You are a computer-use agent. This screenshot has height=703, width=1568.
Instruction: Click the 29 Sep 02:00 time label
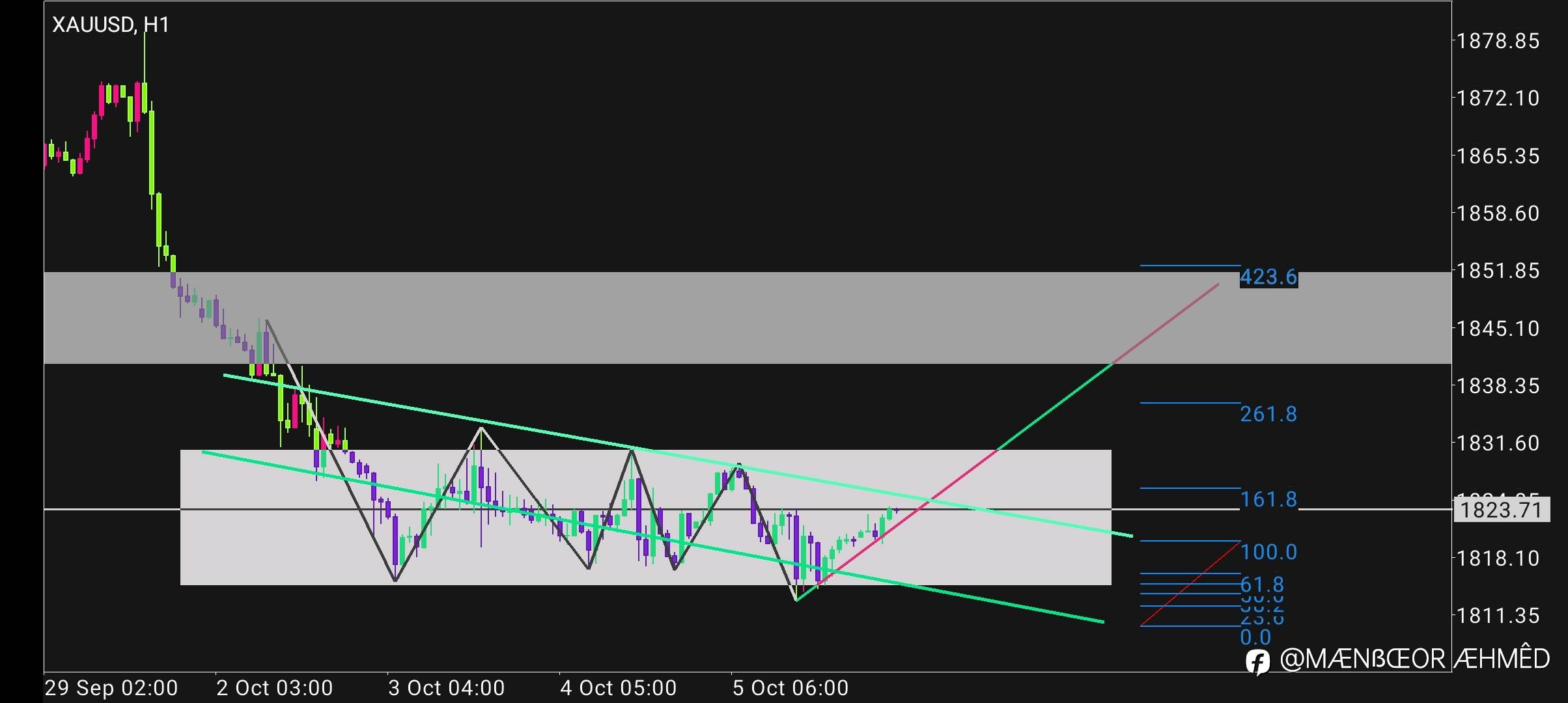coord(111,688)
